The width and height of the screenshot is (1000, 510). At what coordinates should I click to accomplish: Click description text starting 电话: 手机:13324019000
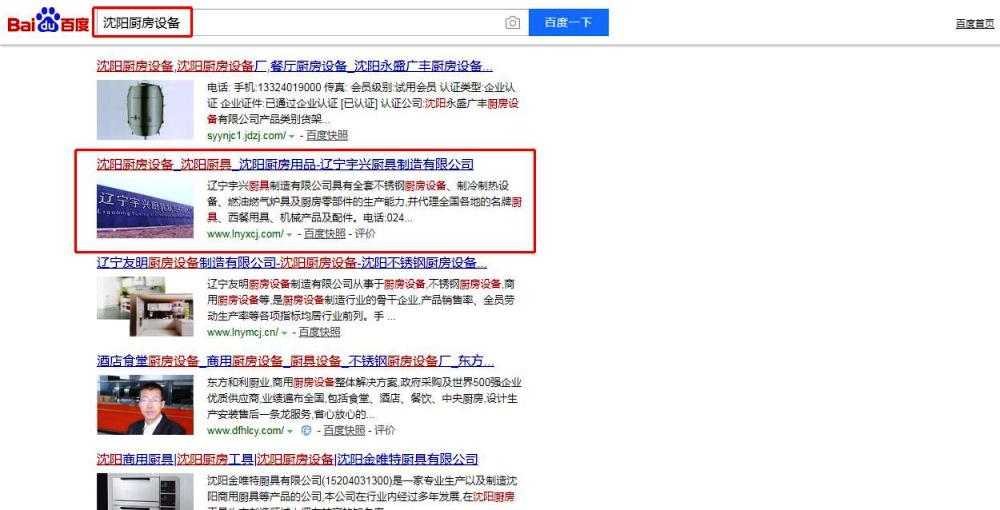(x=363, y=103)
